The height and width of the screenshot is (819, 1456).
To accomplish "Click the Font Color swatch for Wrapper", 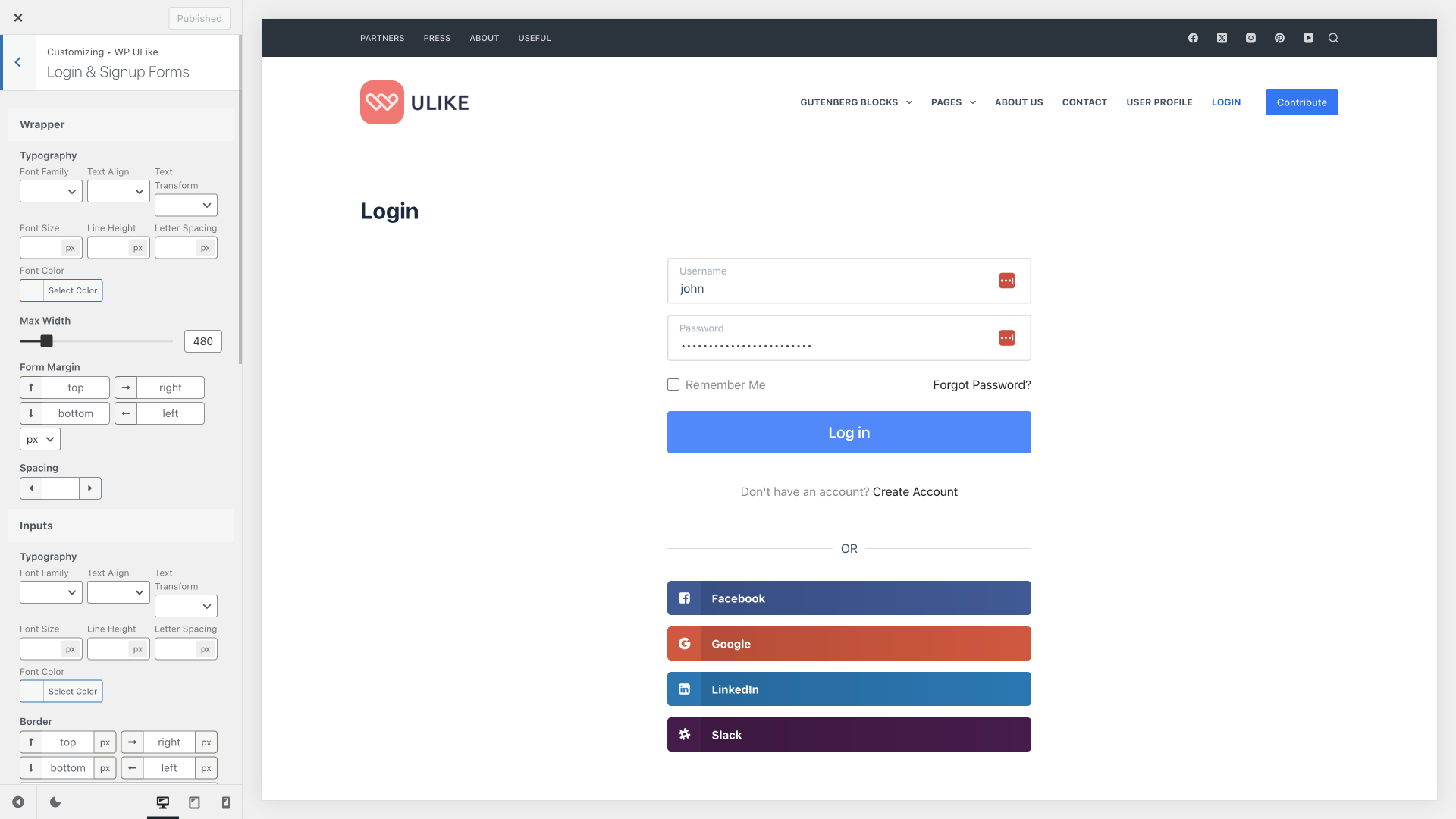I will (31, 290).
